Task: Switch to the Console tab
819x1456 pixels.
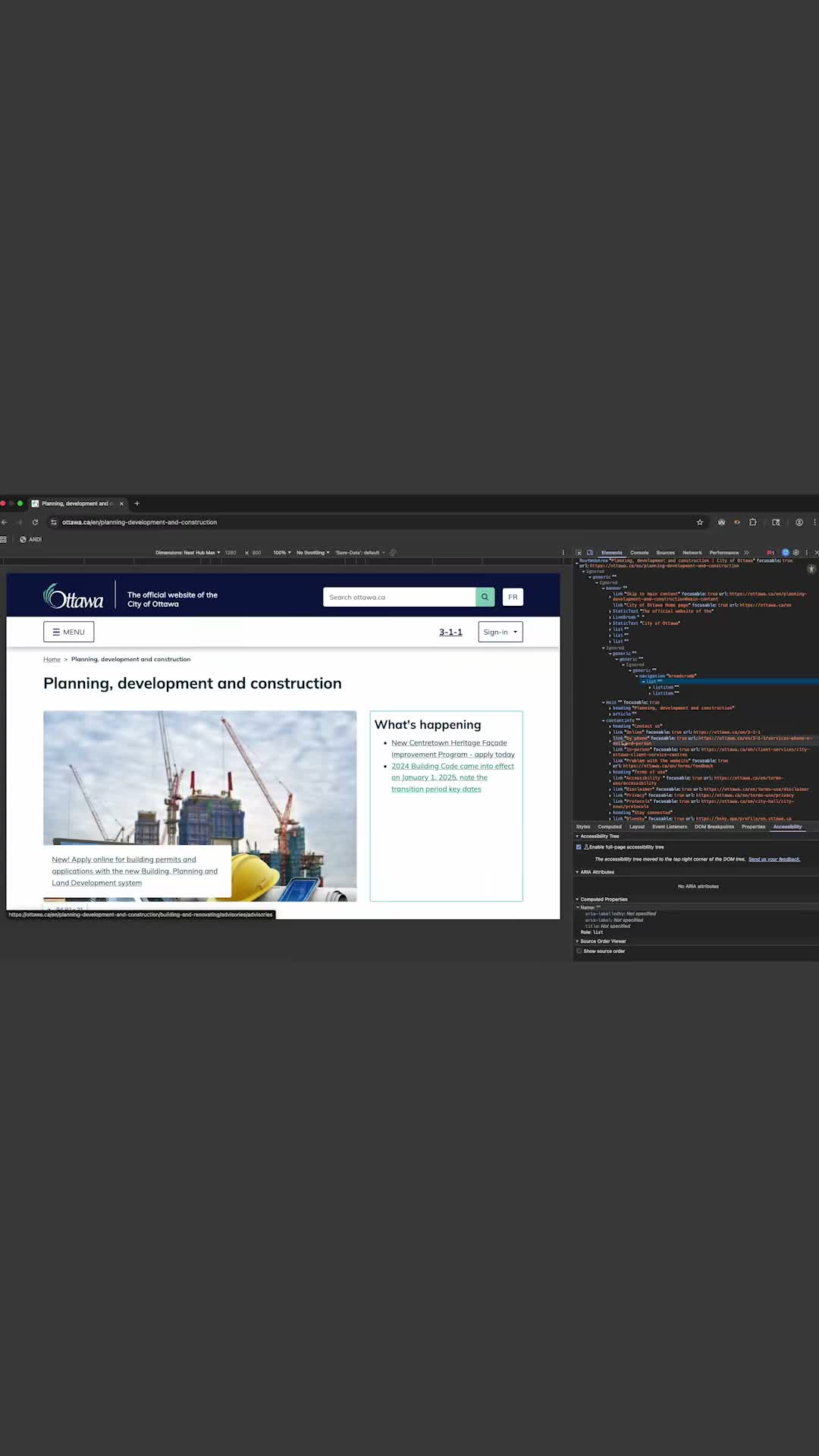Action: pyautogui.click(x=639, y=553)
